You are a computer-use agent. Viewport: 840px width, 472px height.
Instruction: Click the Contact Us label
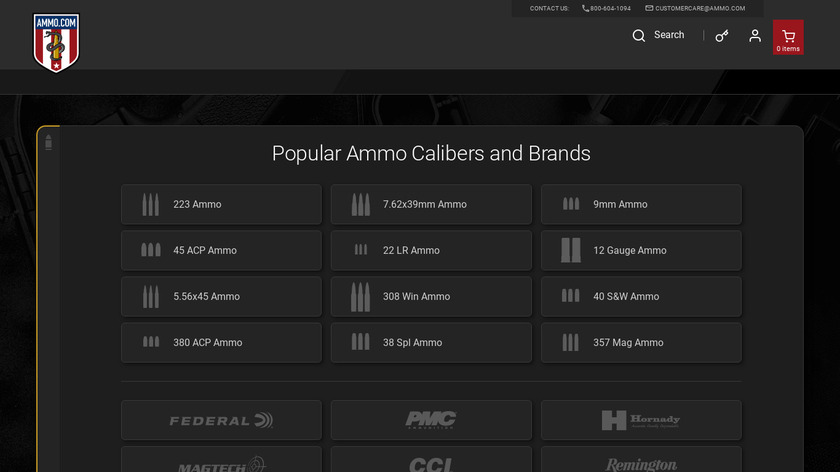point(549,9)
